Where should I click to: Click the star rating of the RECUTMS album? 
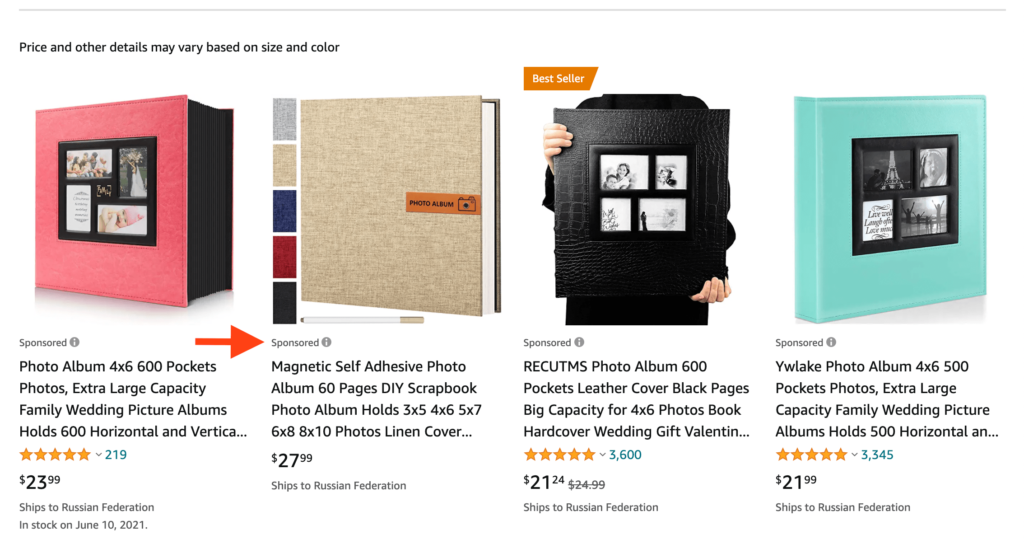click(x=560, y=455)
